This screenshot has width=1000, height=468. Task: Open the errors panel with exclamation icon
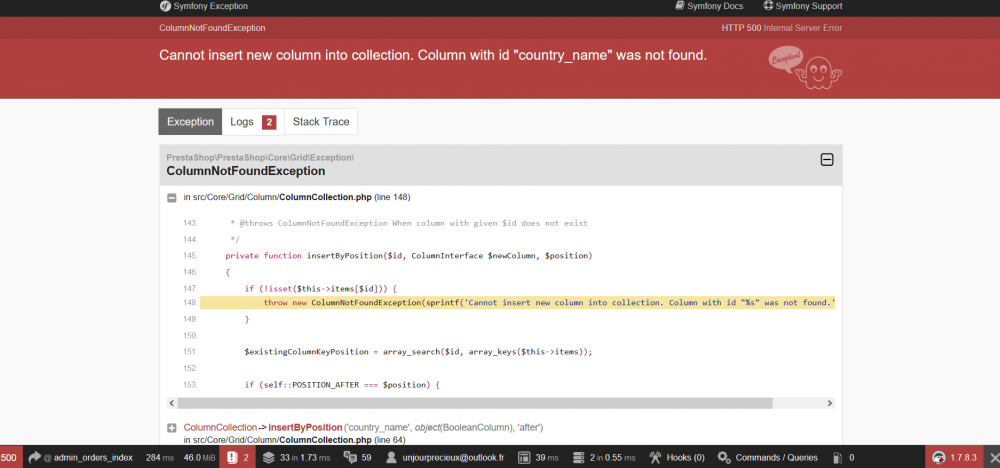(238, 457)
